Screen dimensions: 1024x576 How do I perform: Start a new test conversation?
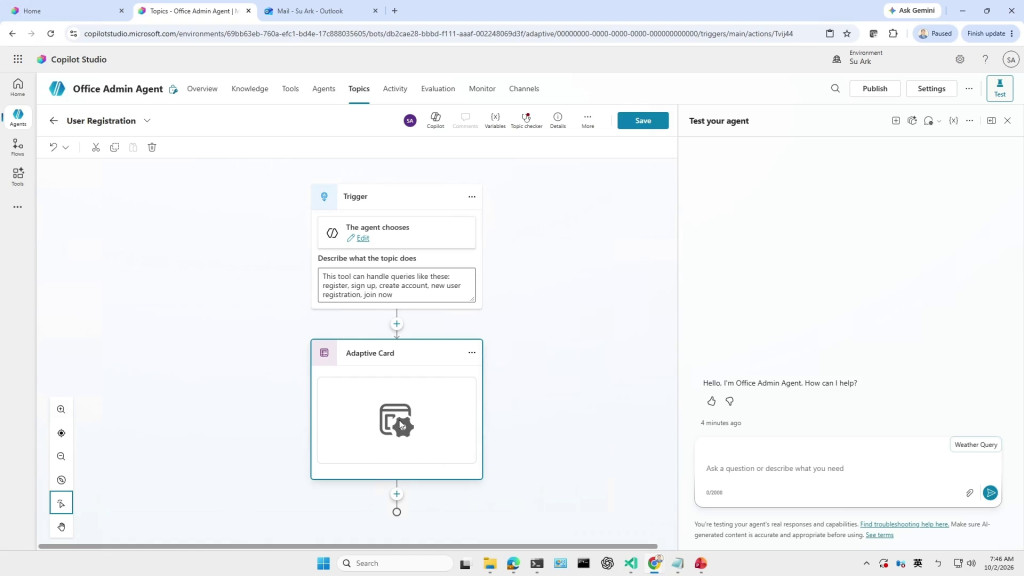coord(895,121)
